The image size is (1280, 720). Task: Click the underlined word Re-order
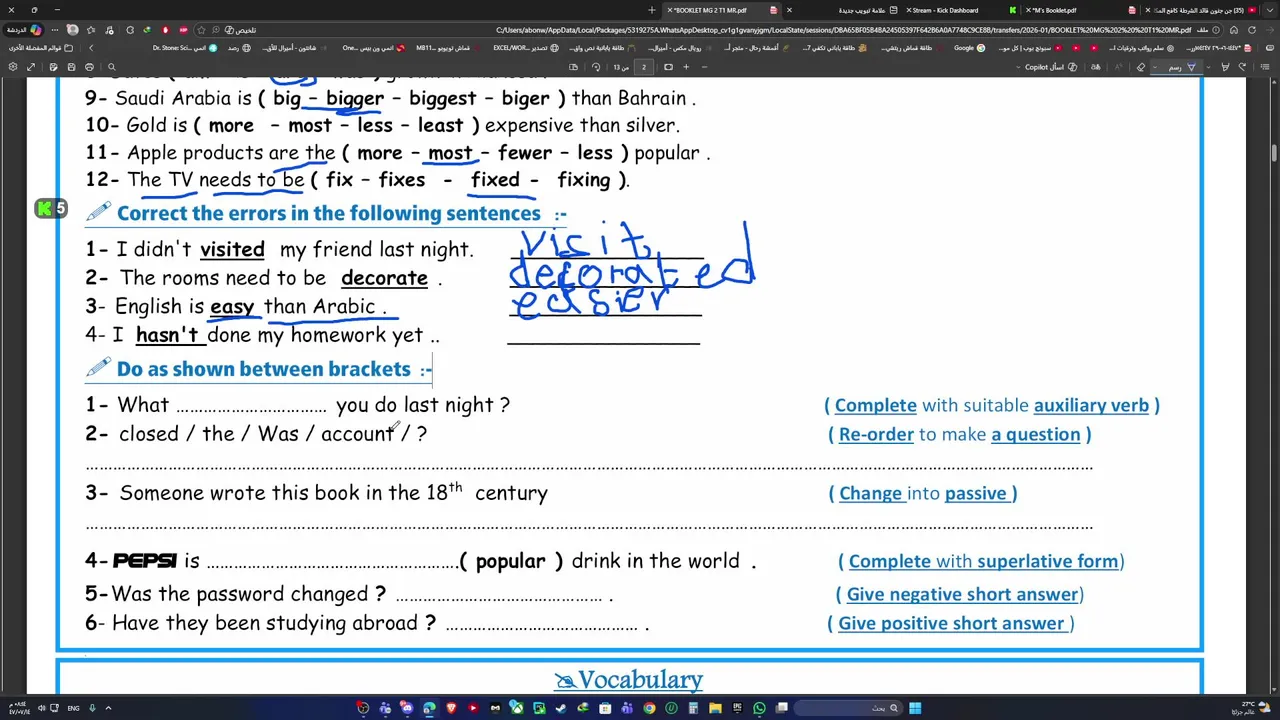click(876, 434)
